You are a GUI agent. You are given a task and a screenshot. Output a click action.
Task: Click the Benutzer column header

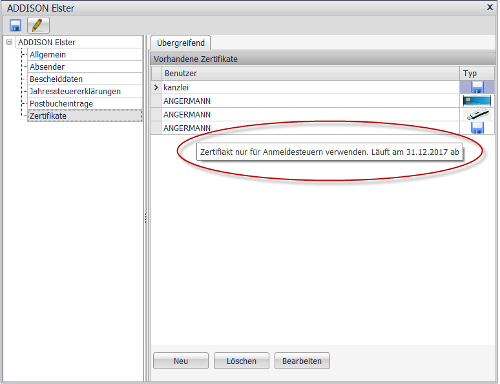(310, 73)
